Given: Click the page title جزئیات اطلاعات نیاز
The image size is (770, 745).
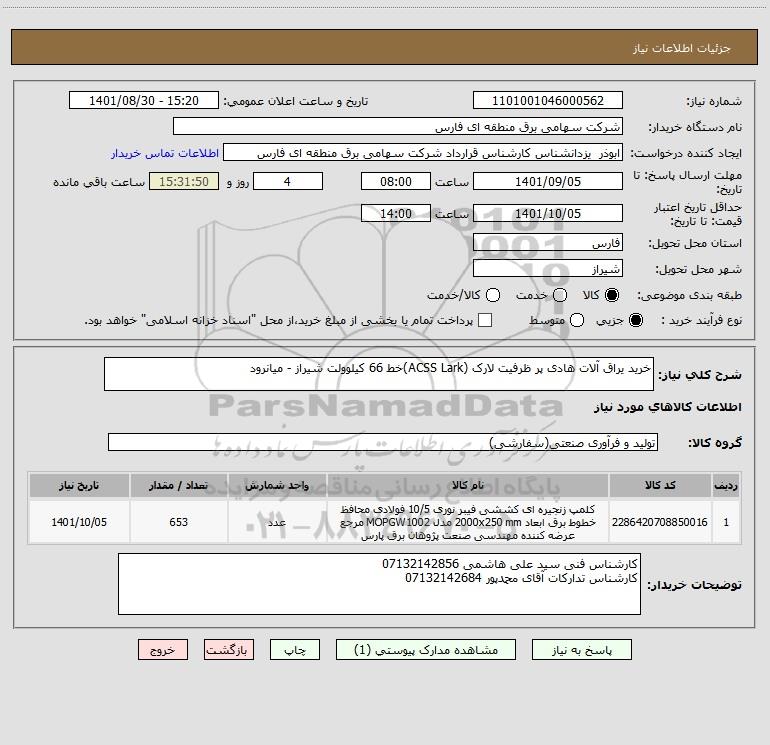Looking at the screenshot, I should click(681, 48).
